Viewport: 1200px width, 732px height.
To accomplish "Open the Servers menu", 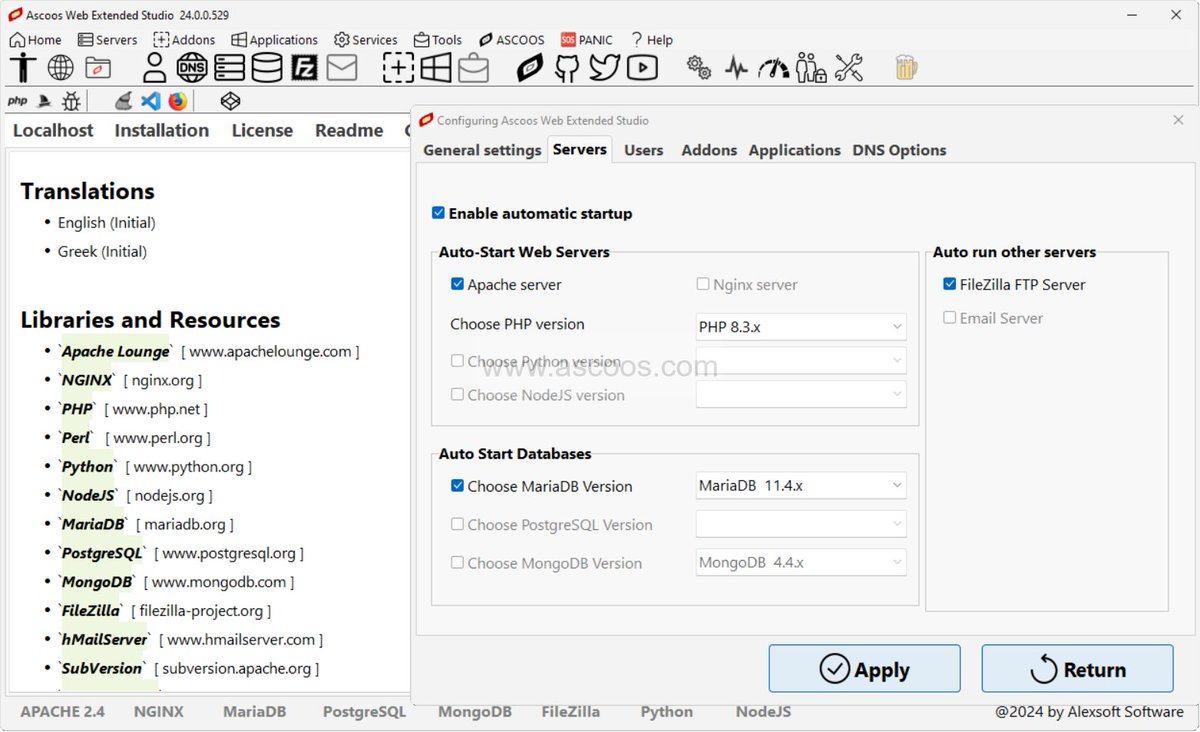I will tap(108, 40).
